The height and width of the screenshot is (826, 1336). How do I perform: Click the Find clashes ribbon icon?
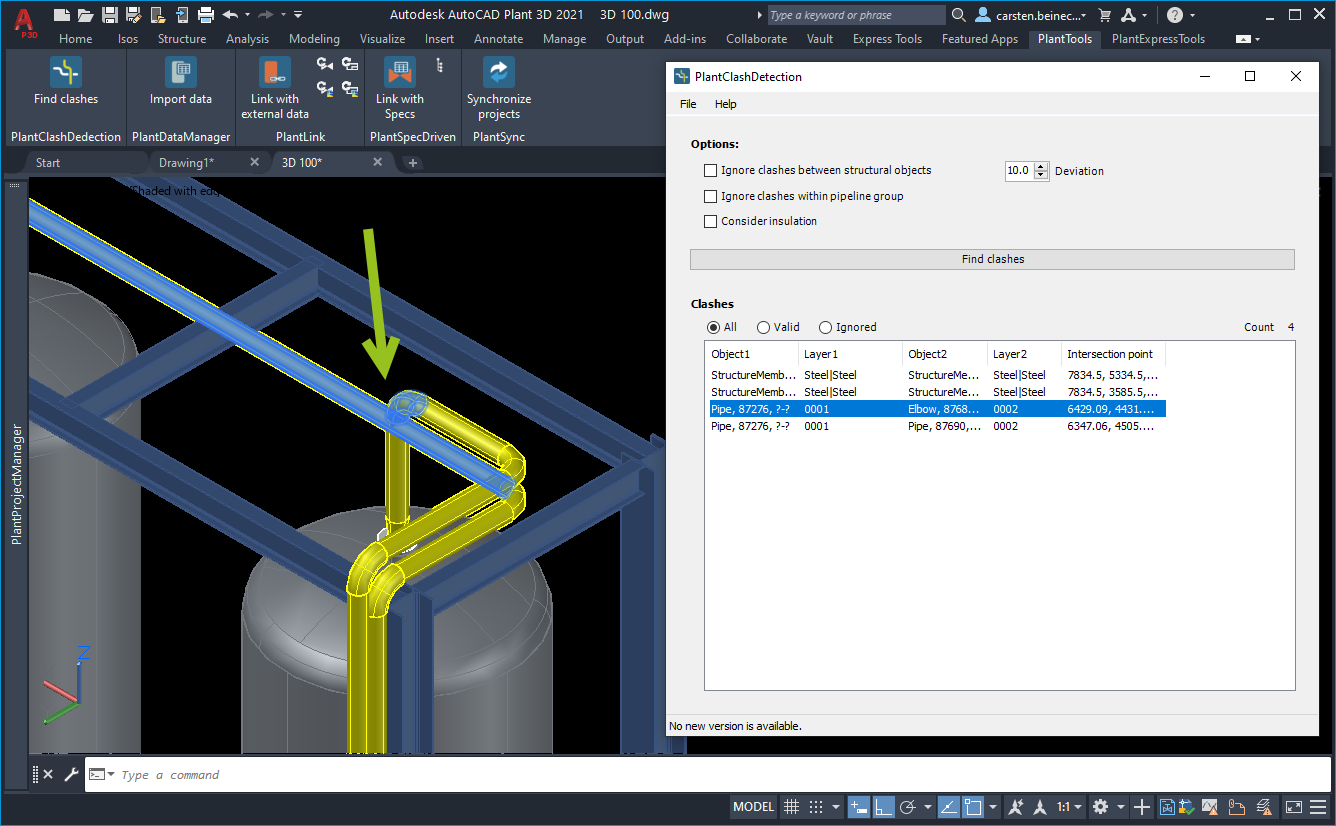click(x=66, y=73)
